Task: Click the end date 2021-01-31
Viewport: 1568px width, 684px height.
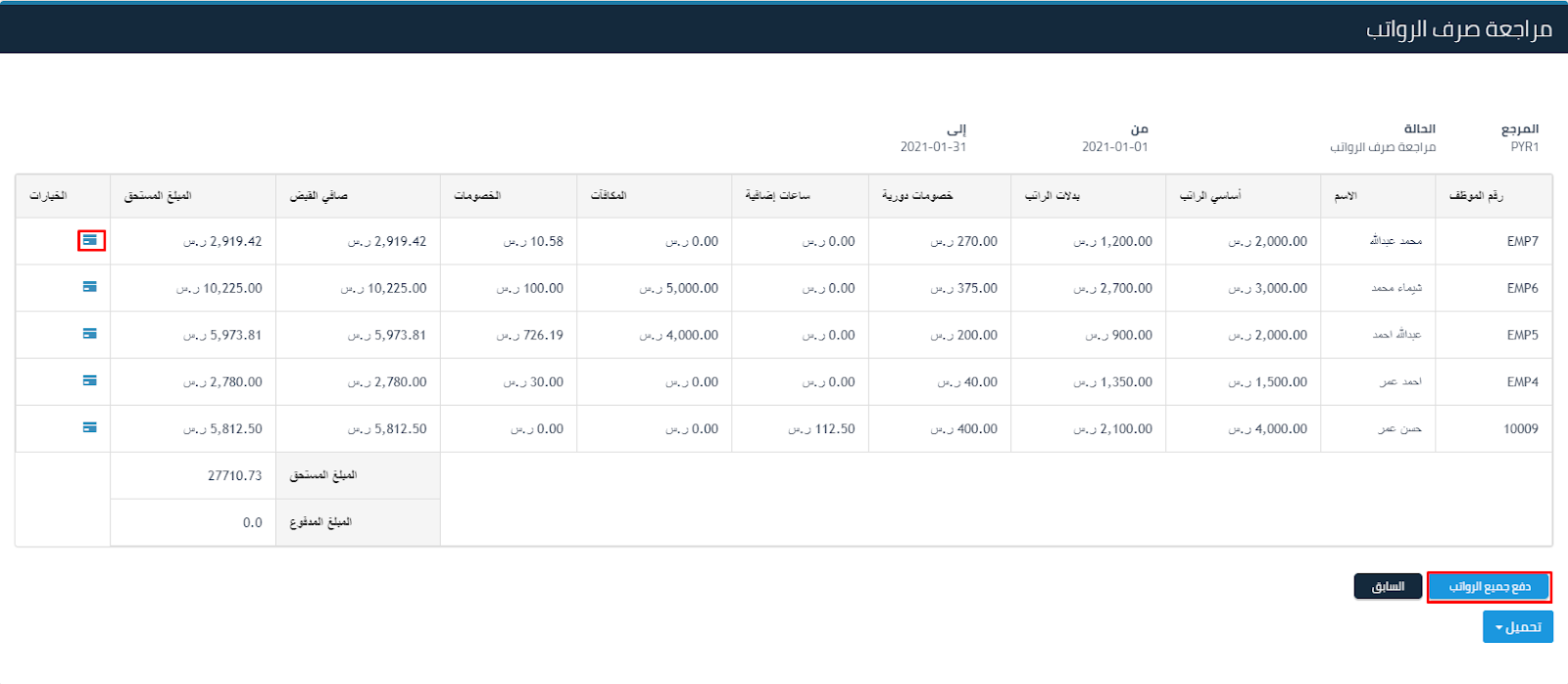Action: [x=933, y=147]
